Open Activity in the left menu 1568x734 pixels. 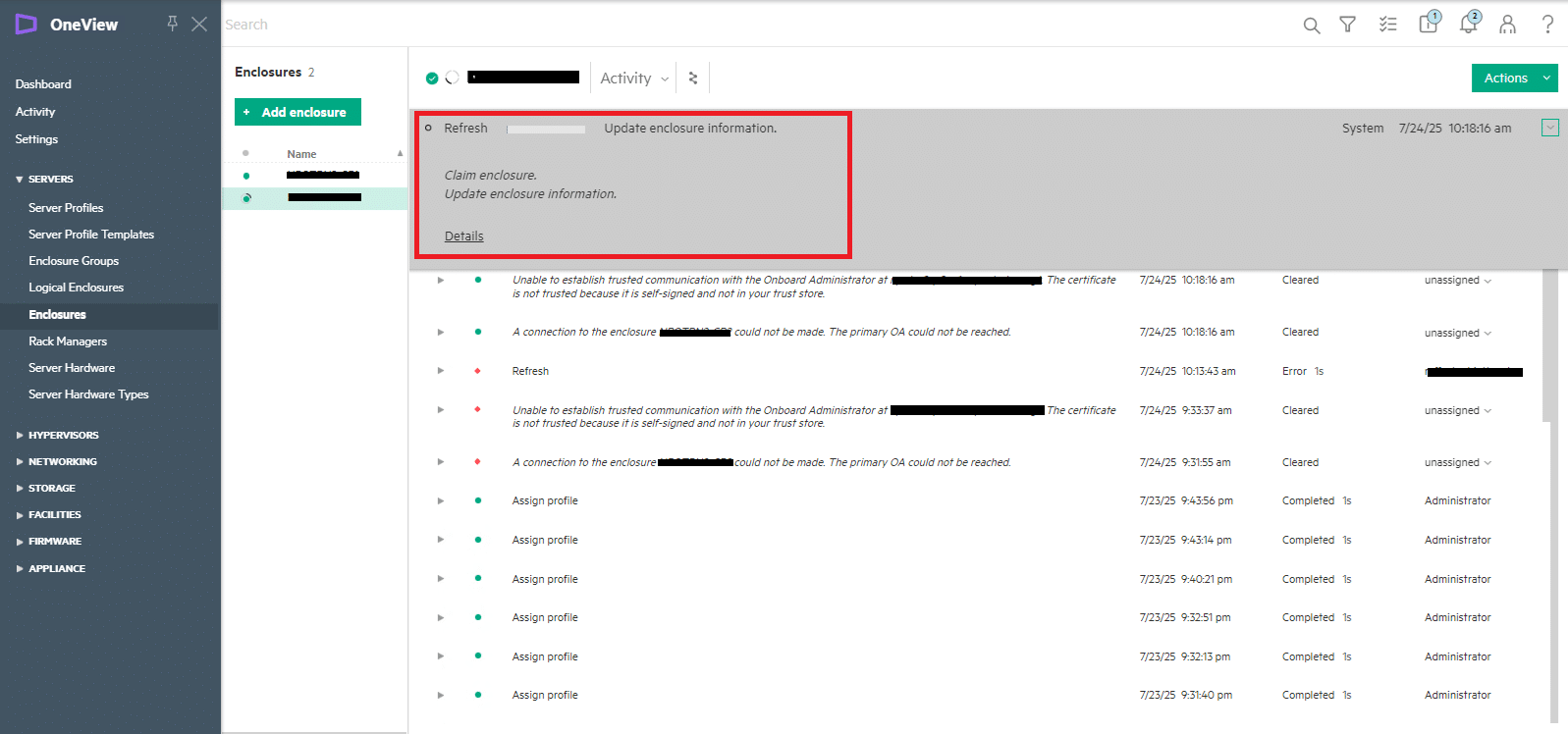coord(35,112)
